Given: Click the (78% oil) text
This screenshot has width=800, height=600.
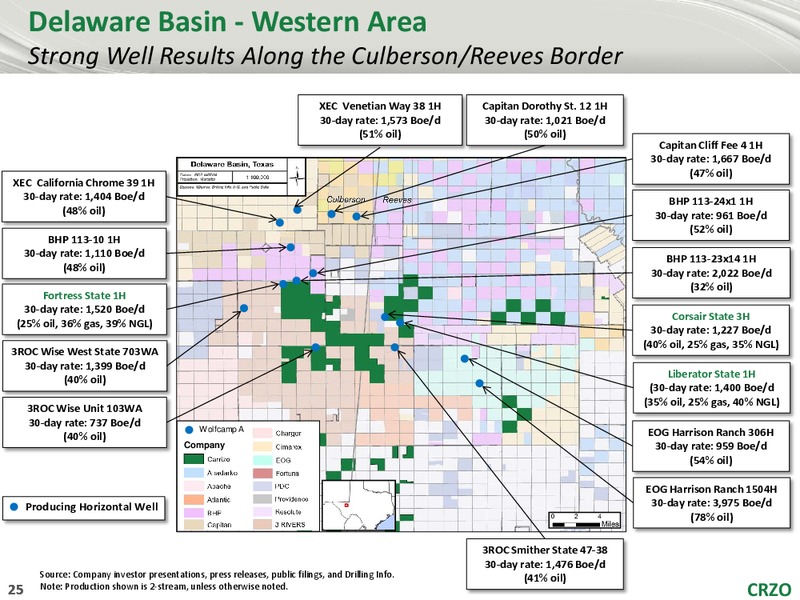Looking at the screenshot, I should click(x=711, y=517).
